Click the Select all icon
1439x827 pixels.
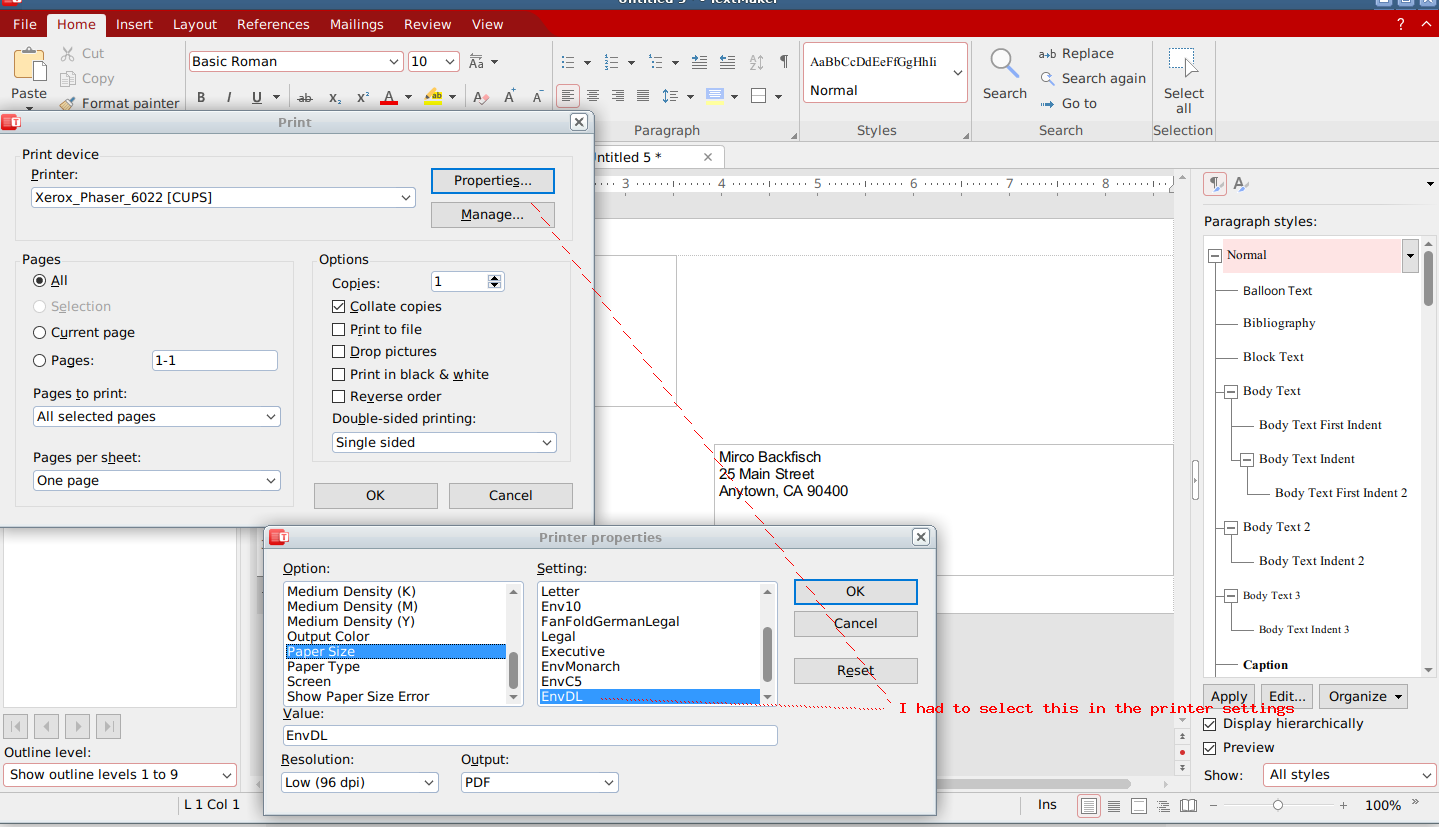(x=1183, y=64)
